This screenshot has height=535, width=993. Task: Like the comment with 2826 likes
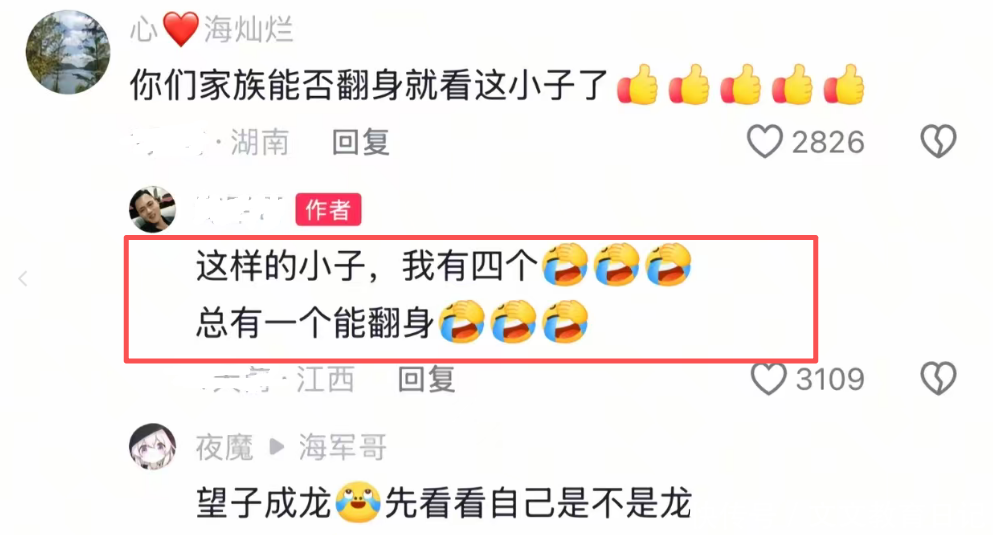764,141
